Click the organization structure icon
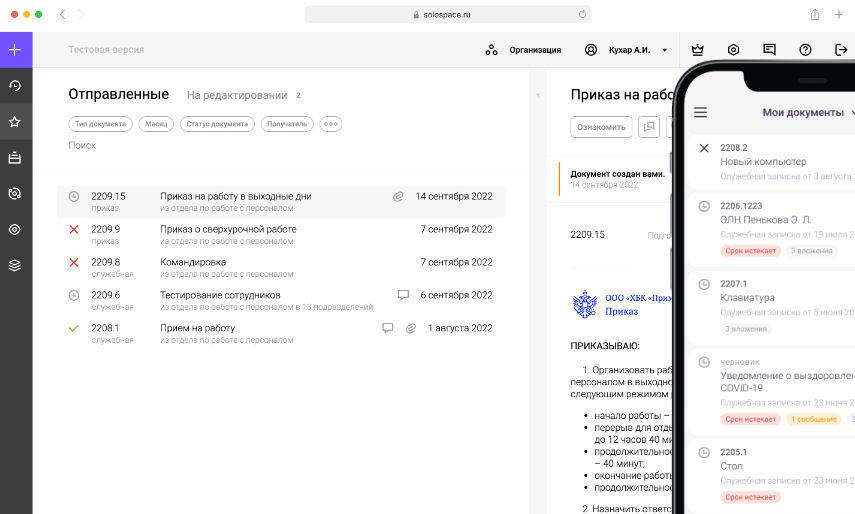 [491, 50]
